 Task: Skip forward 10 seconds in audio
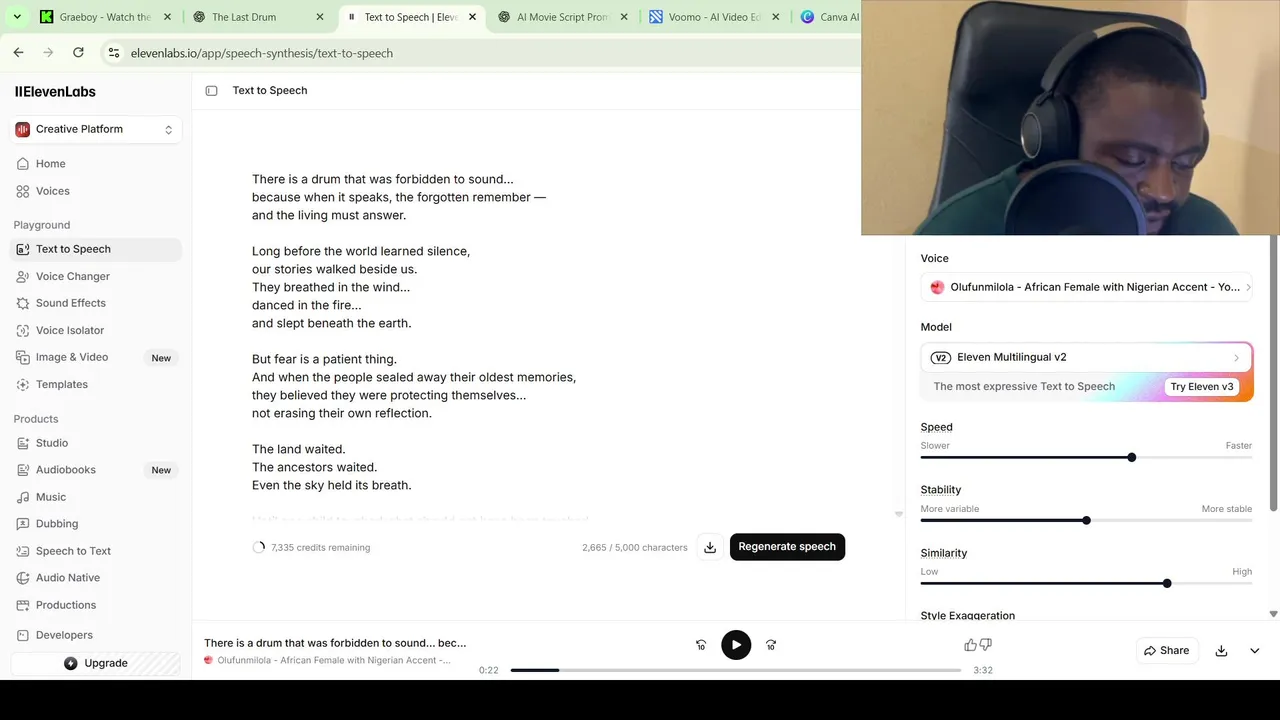click(771, 645)
